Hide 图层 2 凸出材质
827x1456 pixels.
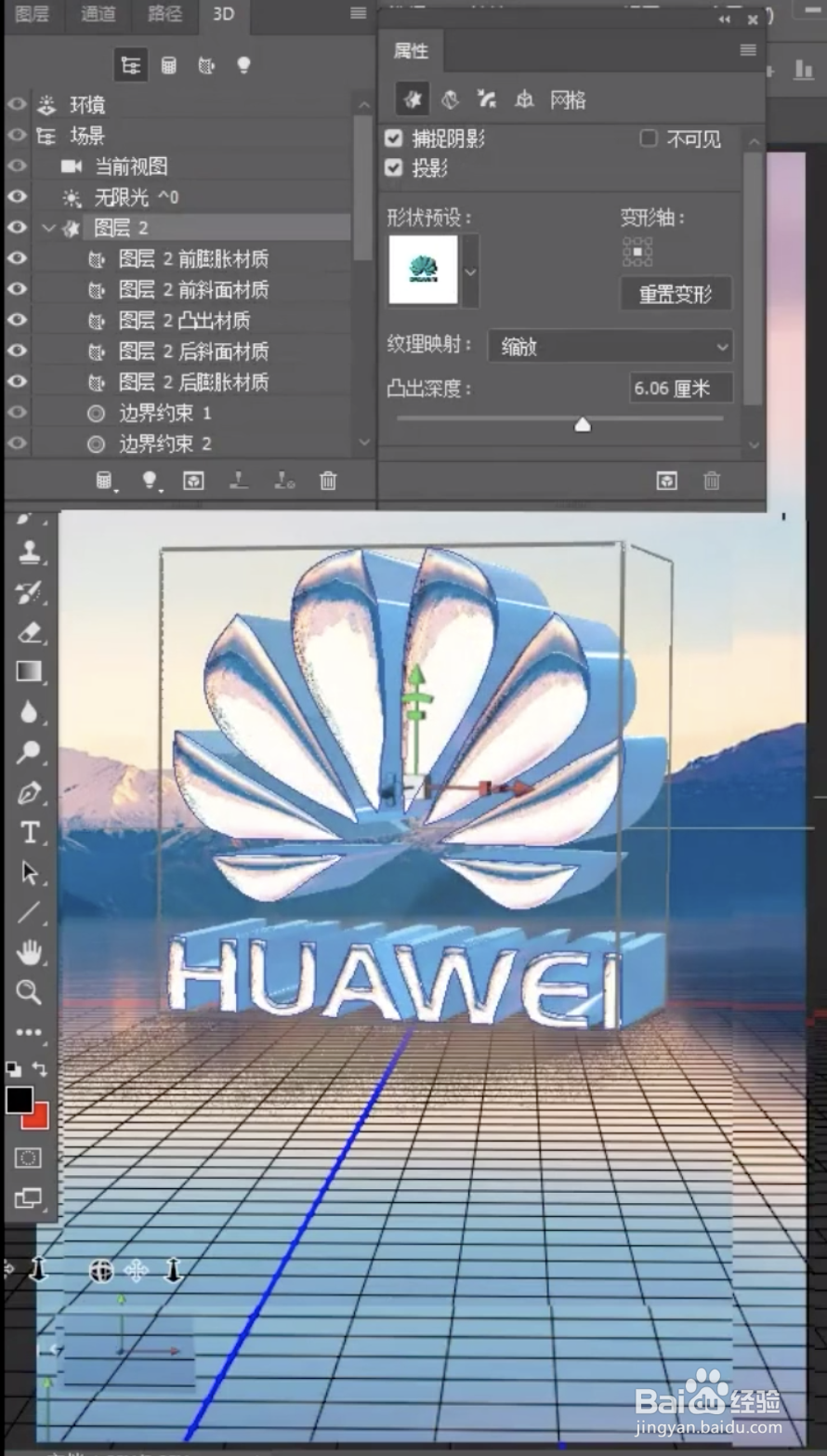click(x=17, y=320)
